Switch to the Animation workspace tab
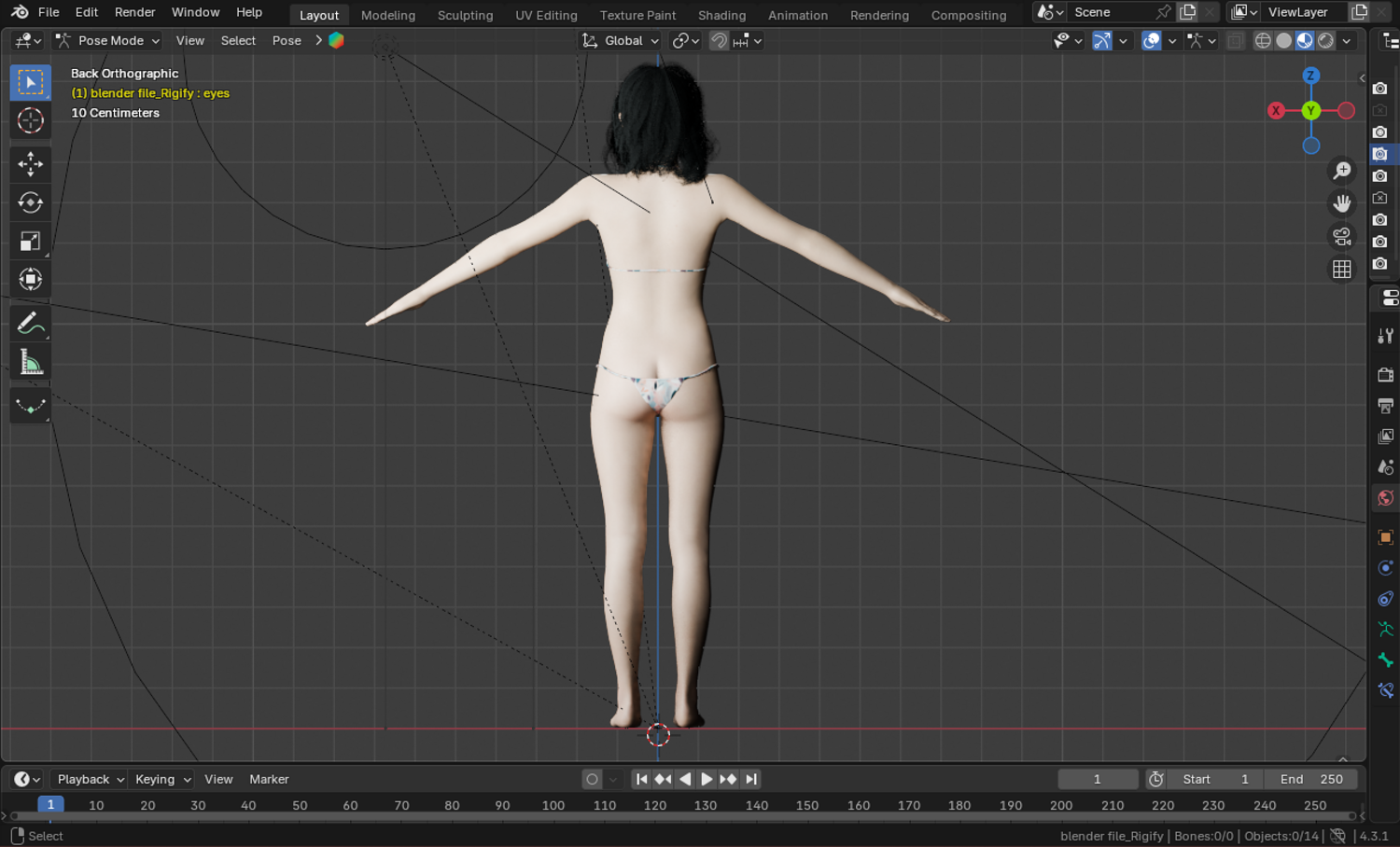Viewport: 1400px width, 847px height. 798,15
